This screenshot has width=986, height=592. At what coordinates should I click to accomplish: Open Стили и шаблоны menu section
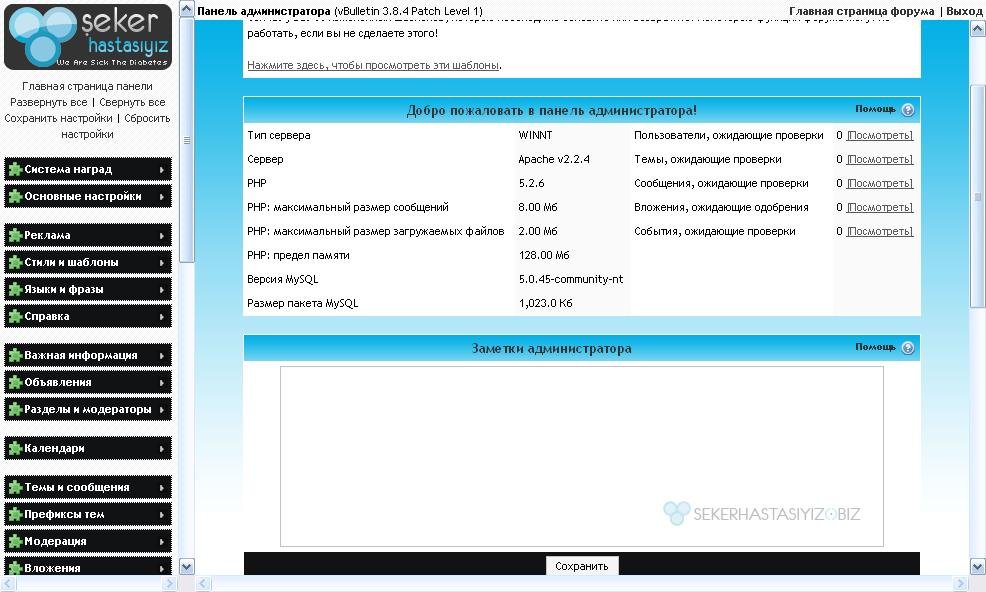(x=88, y=262)
